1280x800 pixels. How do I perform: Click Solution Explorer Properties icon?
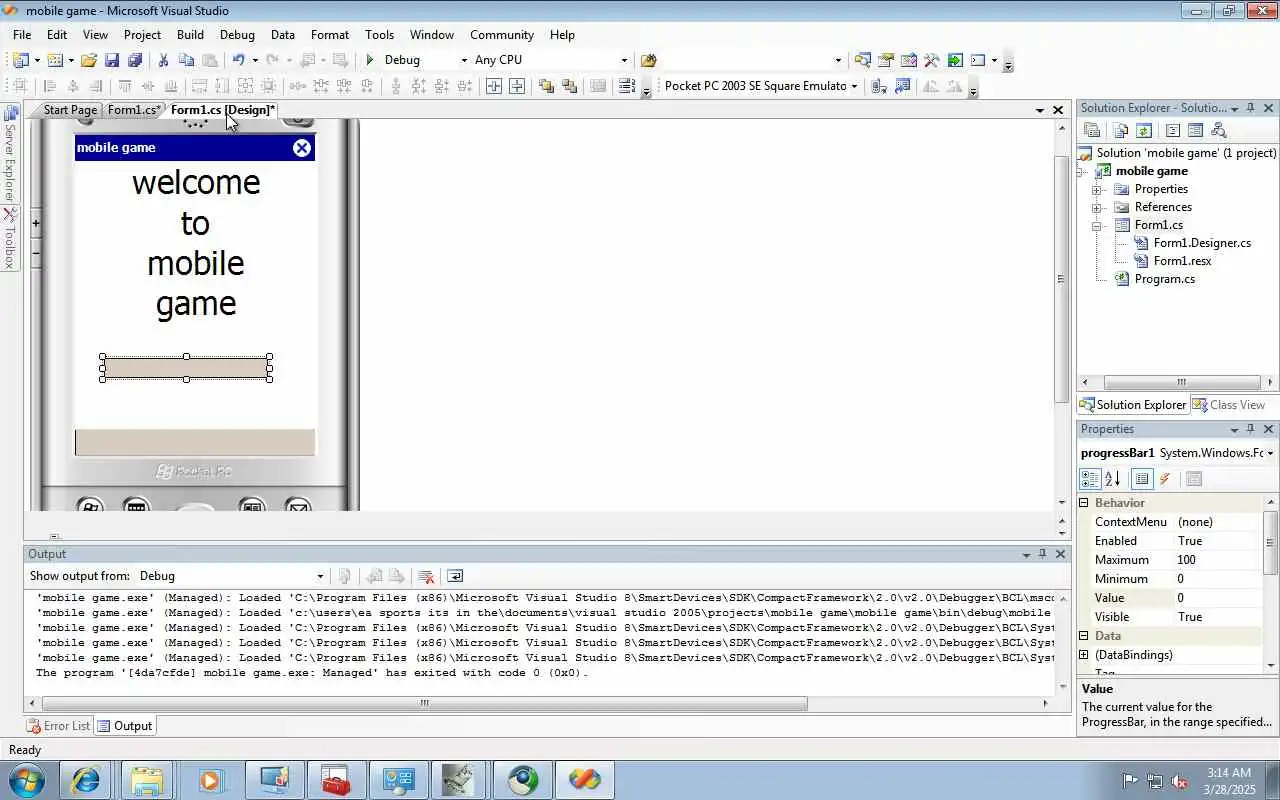[1092, 130]
